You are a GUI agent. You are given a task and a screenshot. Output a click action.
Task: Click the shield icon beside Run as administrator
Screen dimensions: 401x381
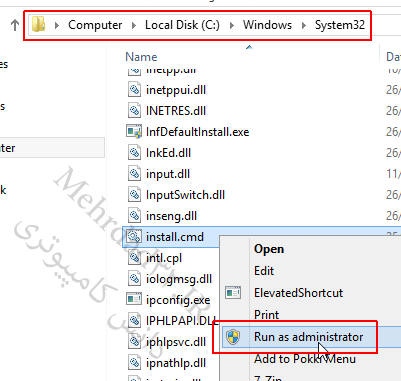pyautogui.click(x=233, y=337)
